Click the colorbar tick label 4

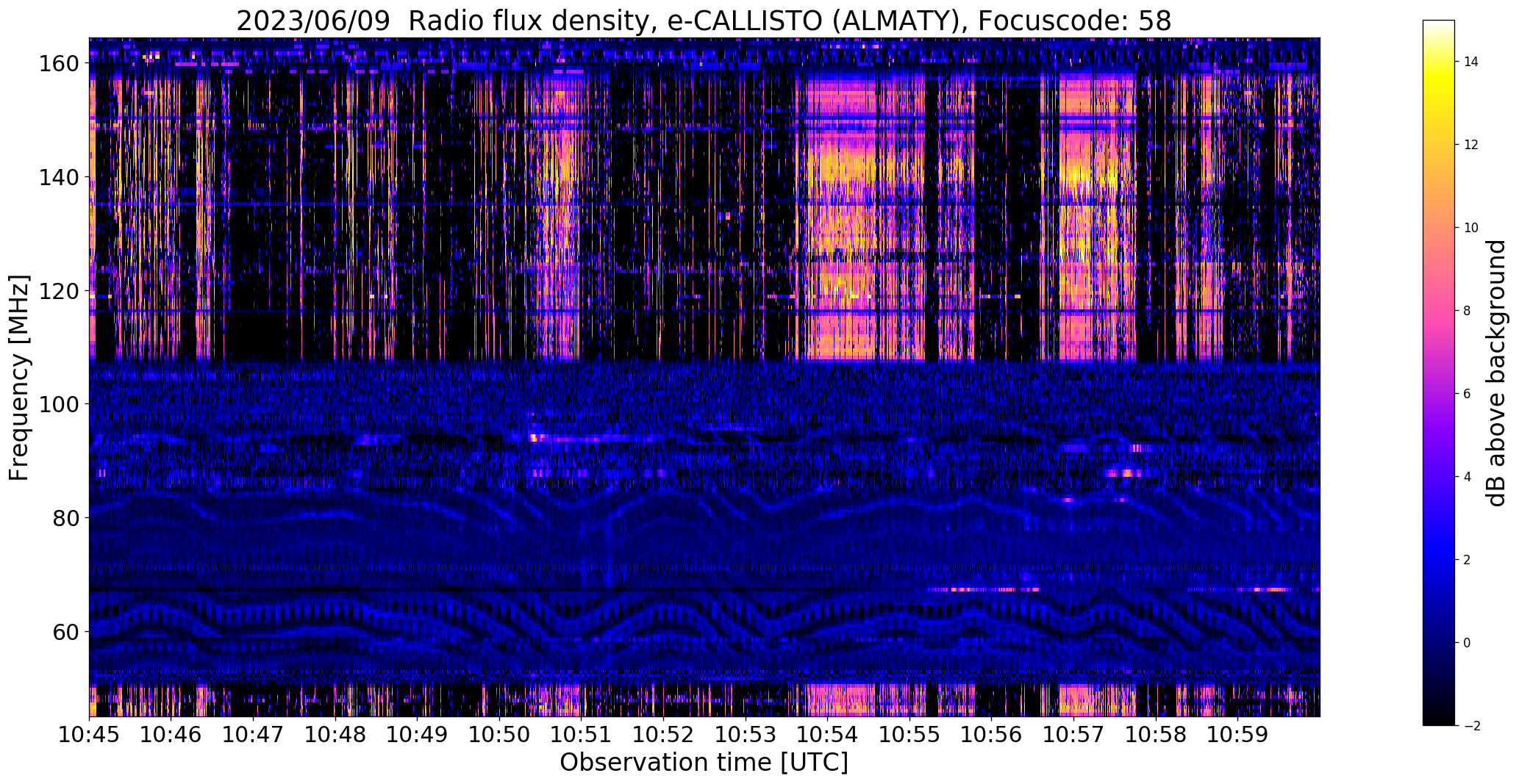click(1468, 477)
